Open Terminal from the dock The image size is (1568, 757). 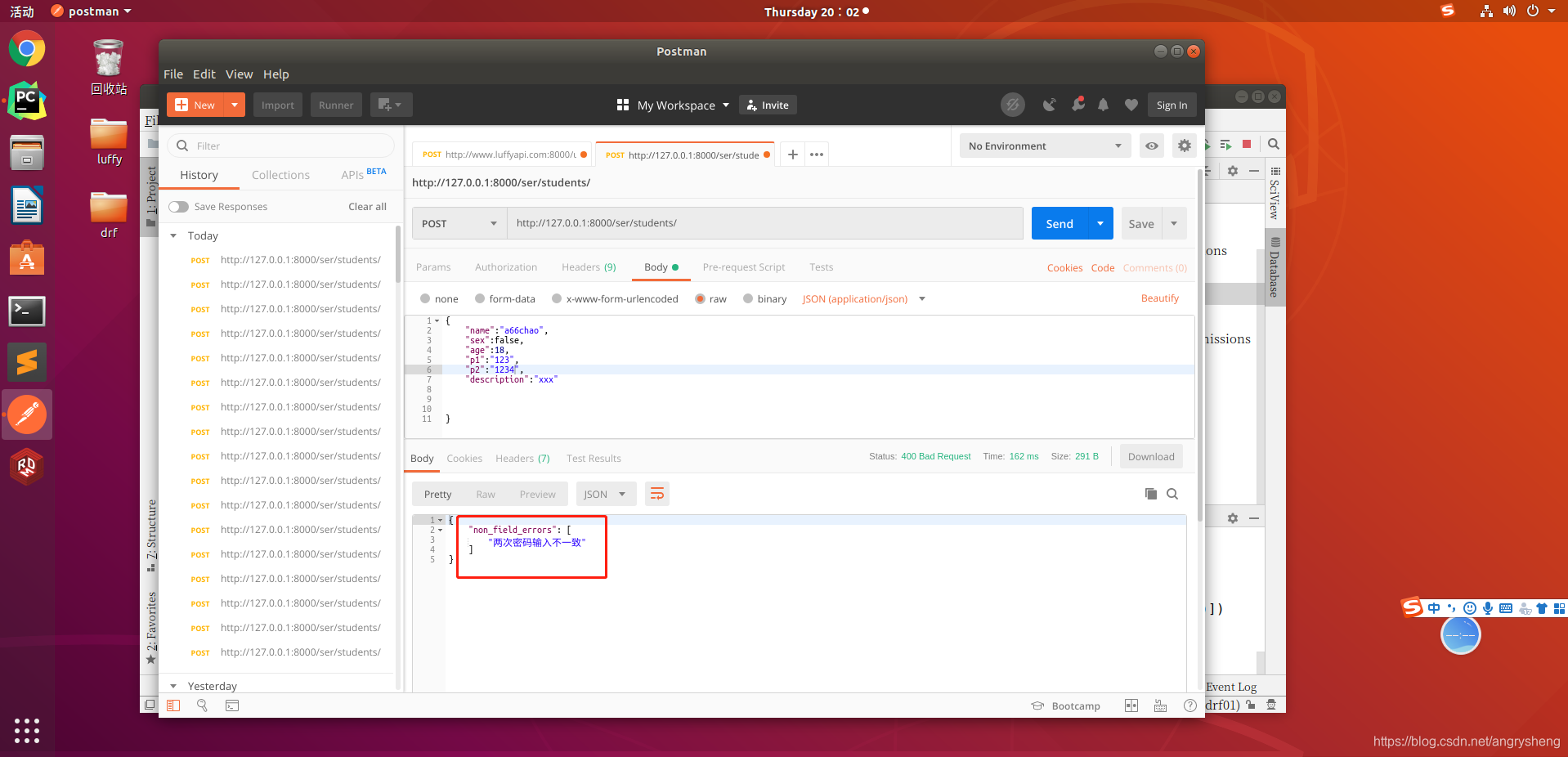[x=27, y=311]
